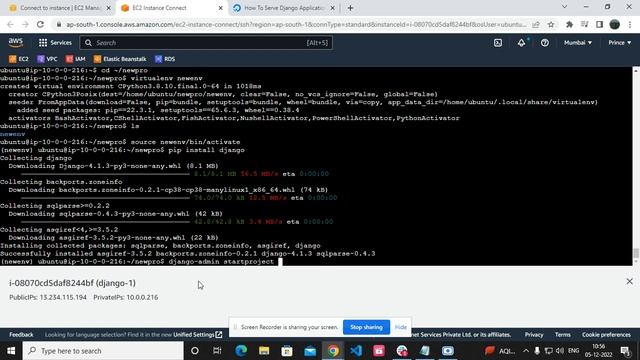This screenshot has width=640, height=360.
Task: Open the IAM shortcut in the favorites bar
Action: coord(76,59)
